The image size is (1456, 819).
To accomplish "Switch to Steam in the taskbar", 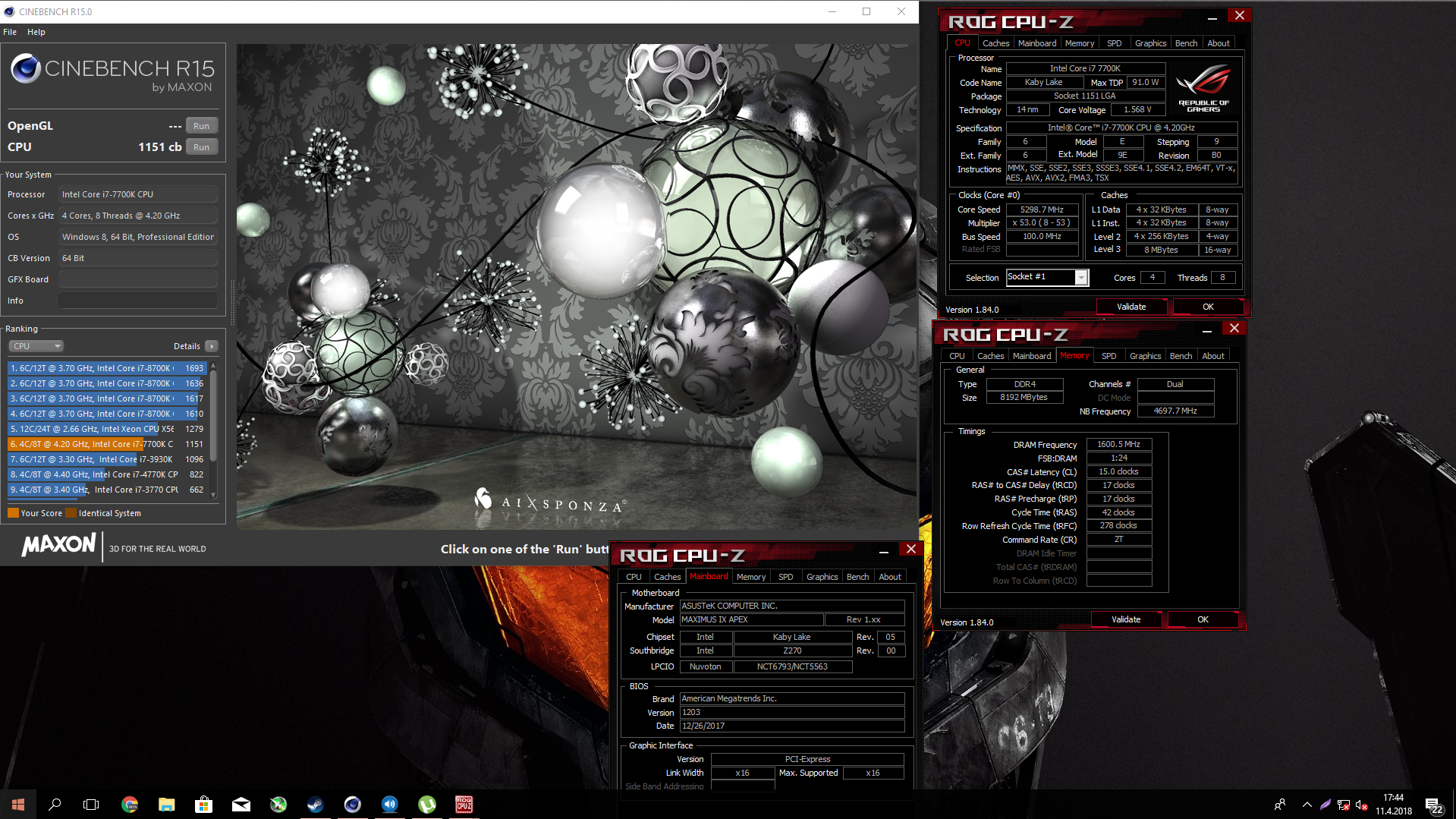I will tap(315, 805).
